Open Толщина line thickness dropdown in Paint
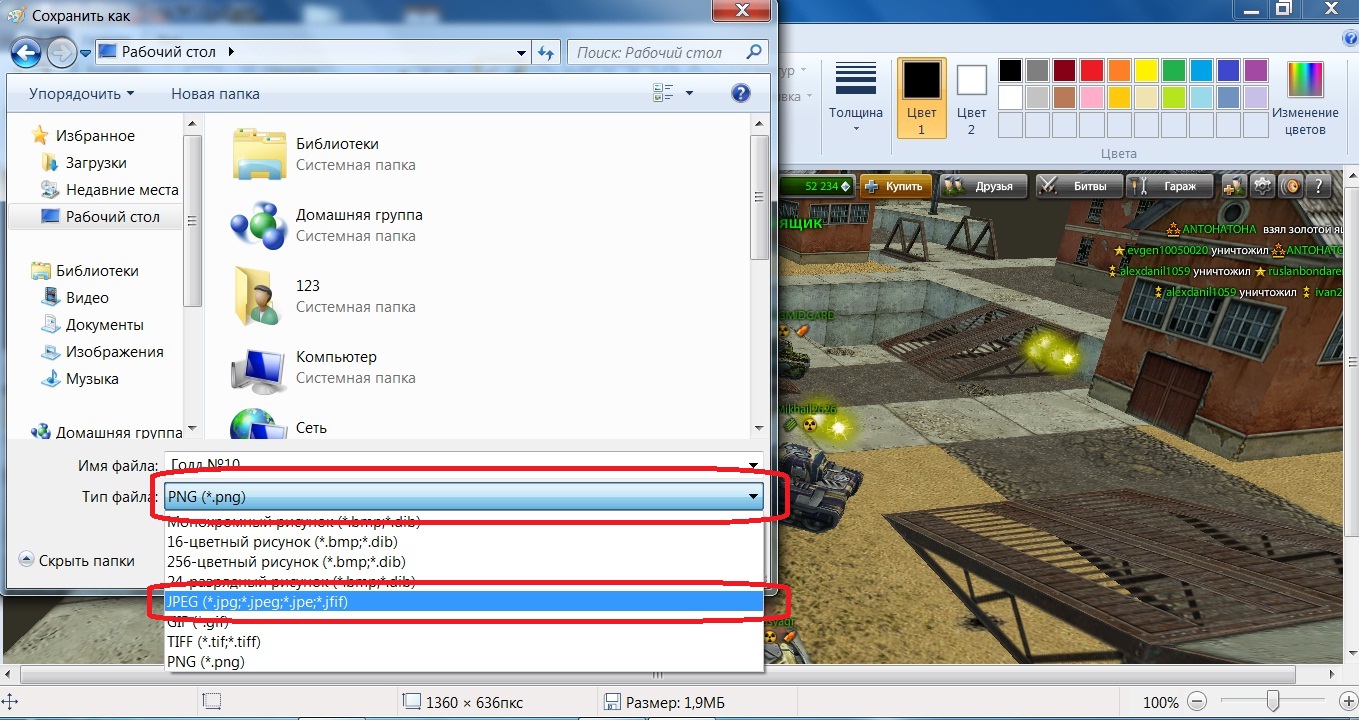Image resolution: width=1359 pixels, height=720 pixels. (856, 97)
